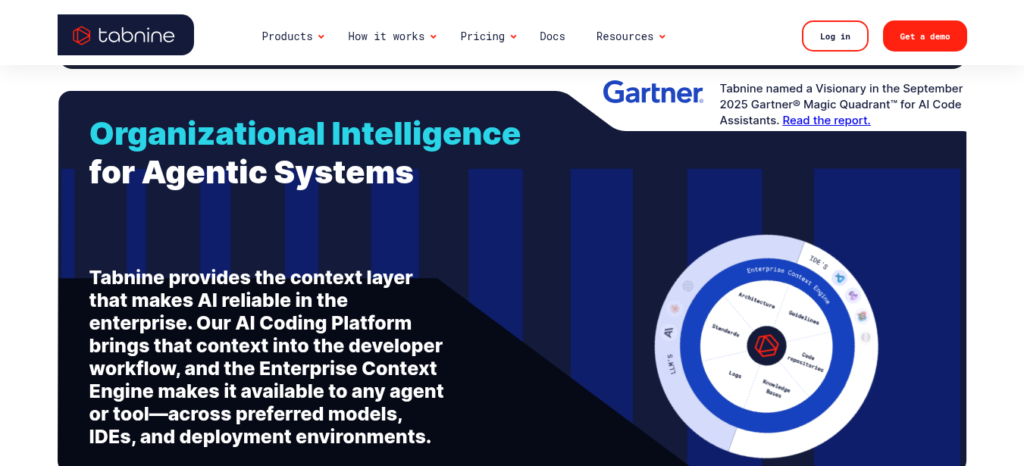Click the Organizational Intelligence heading
This screenshot has width=1024, height=466.
pyautogui.click(x=305, y=134)
